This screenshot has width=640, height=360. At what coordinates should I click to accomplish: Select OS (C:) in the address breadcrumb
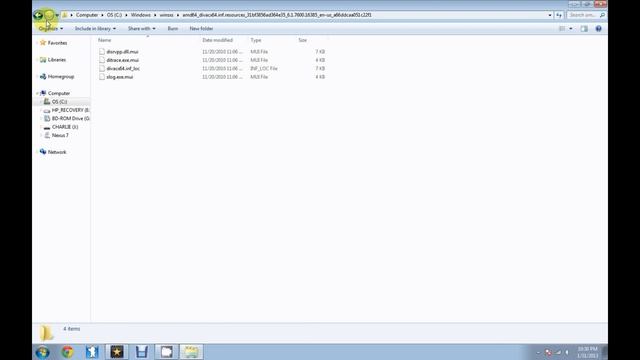pyautogui.click(x=114, y=15)
